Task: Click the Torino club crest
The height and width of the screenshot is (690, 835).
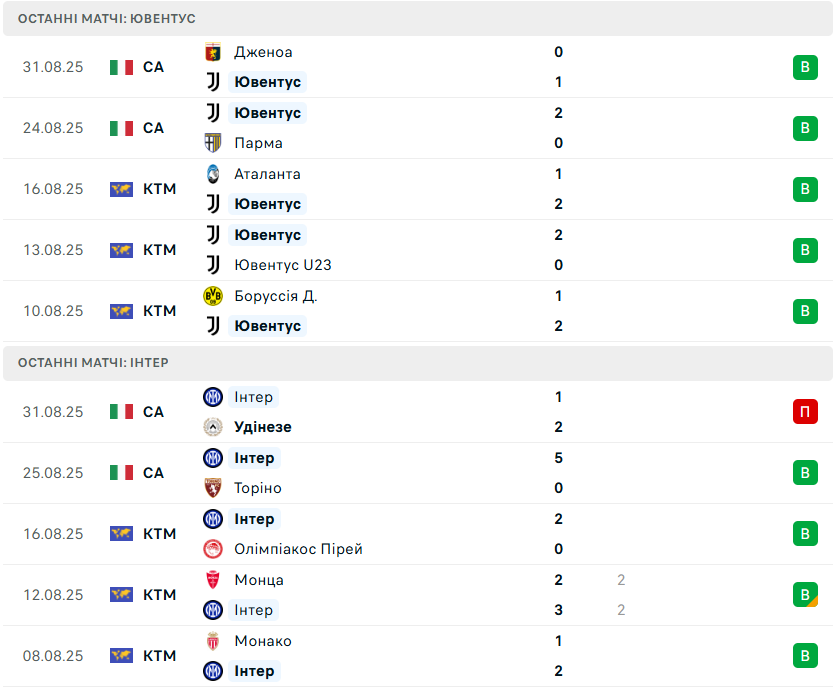Action: point(213,488)
